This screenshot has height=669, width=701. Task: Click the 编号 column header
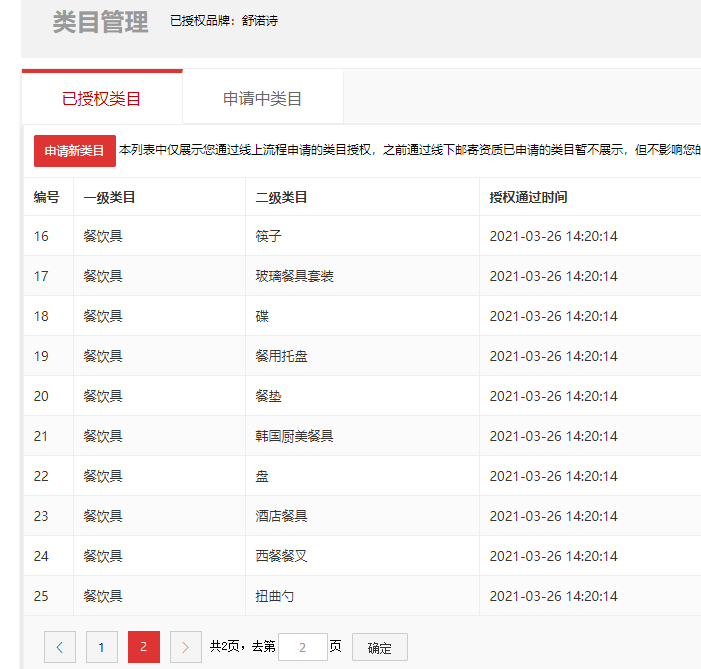click(46, 197)
